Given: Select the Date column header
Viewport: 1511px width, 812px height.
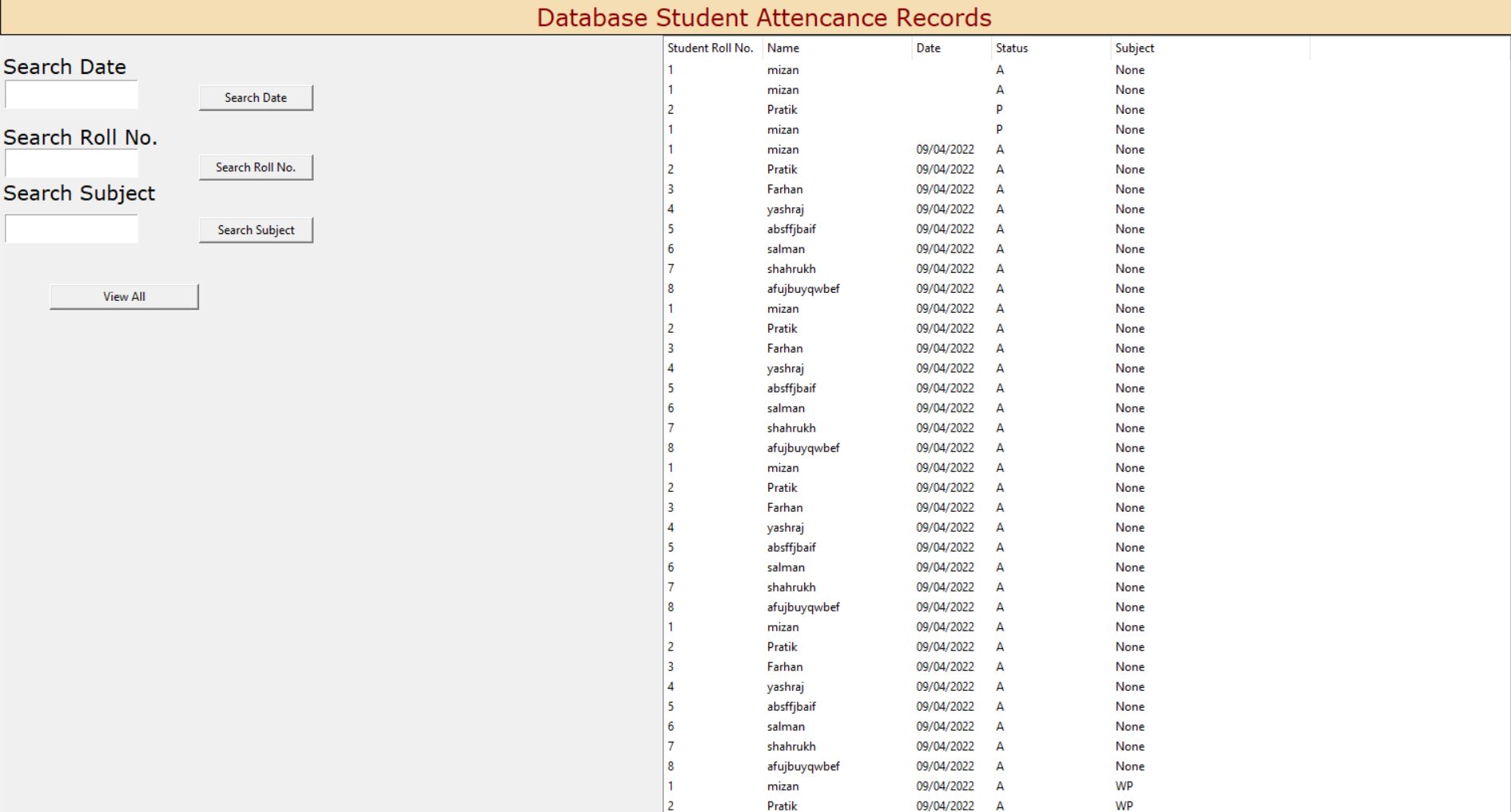Looking at the screenshot, I should (951, 48).
